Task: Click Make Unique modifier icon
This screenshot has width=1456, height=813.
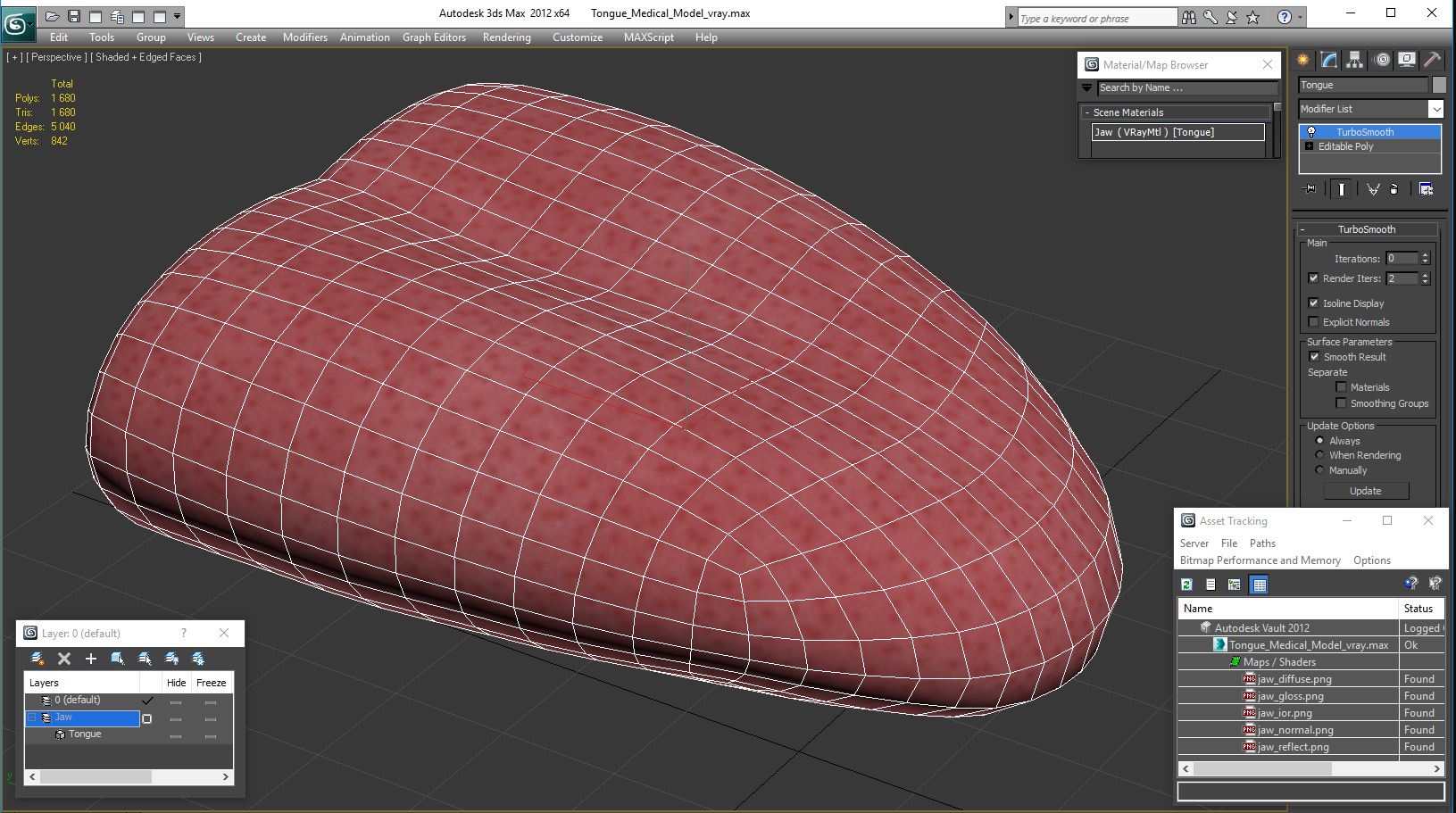Action: coord(1373,188)
